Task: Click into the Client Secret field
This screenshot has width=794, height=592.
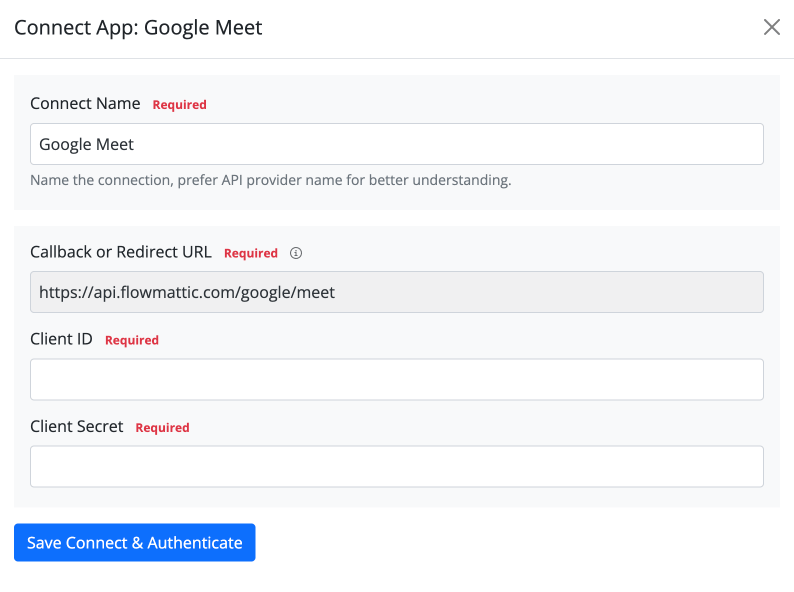Action: point(396,466)
